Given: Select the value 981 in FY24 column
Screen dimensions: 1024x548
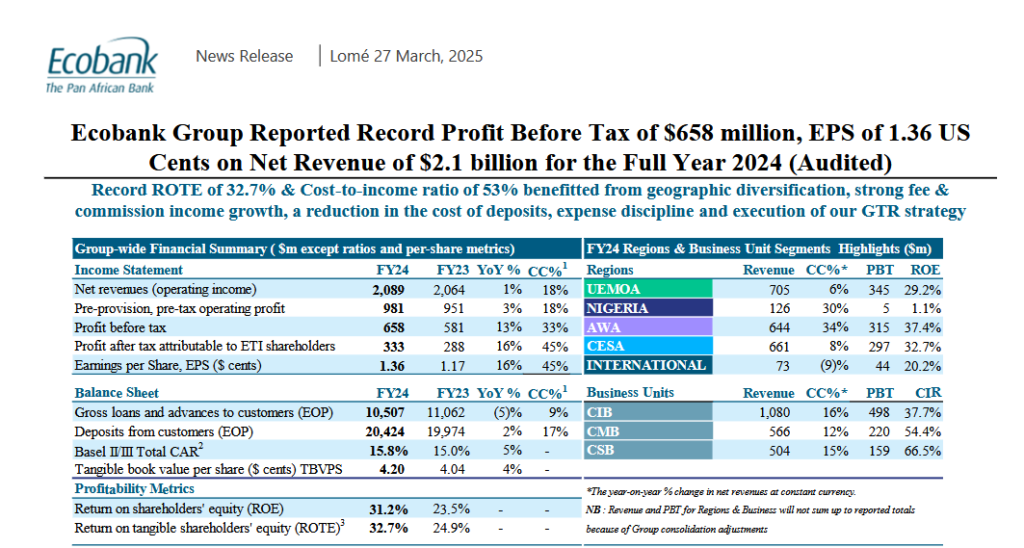Looking at the screenshot, I should click(393, 308).
